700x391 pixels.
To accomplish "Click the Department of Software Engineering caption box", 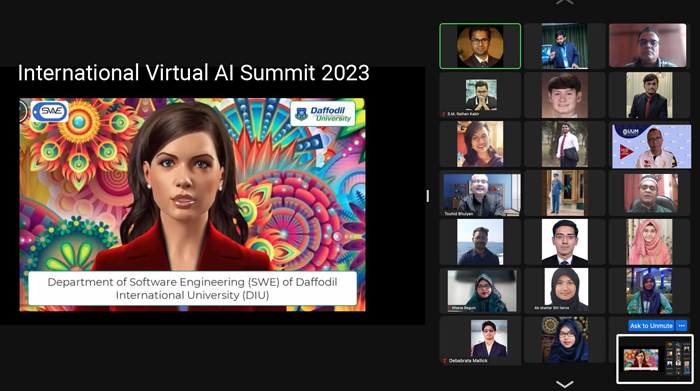I will [192, 288].
